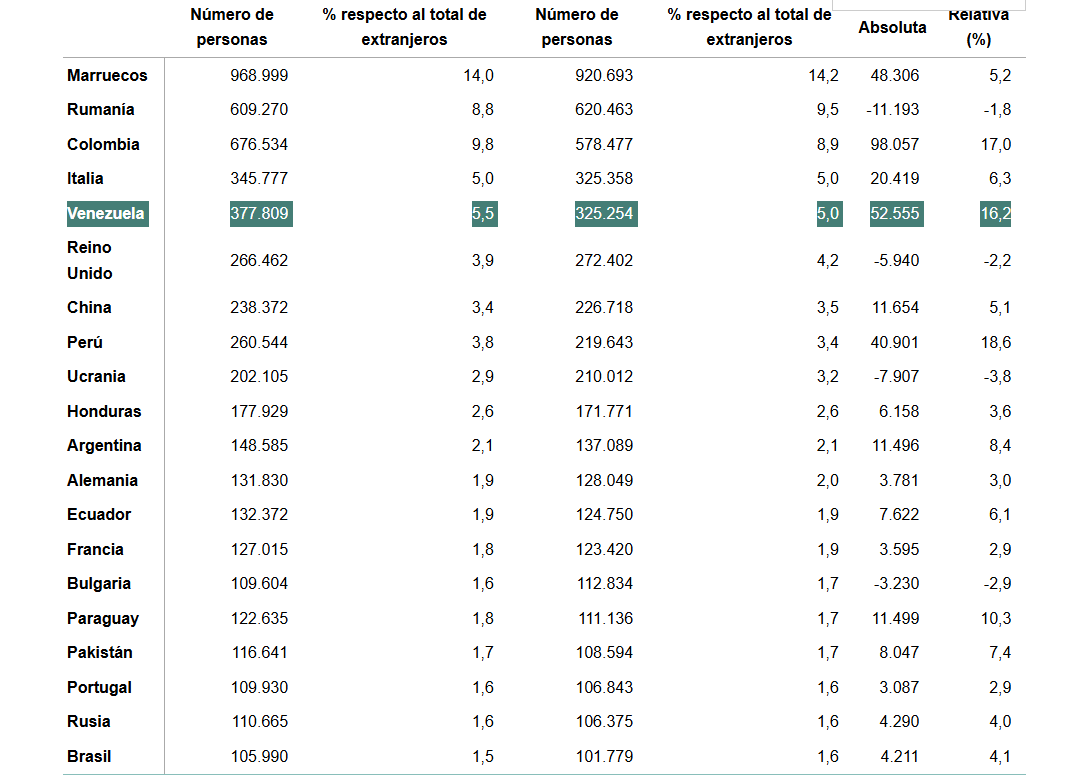The image size is (1066, 775).
Task: Click Colombia's absolute change 98.057
Action: [x=895, y=145]
